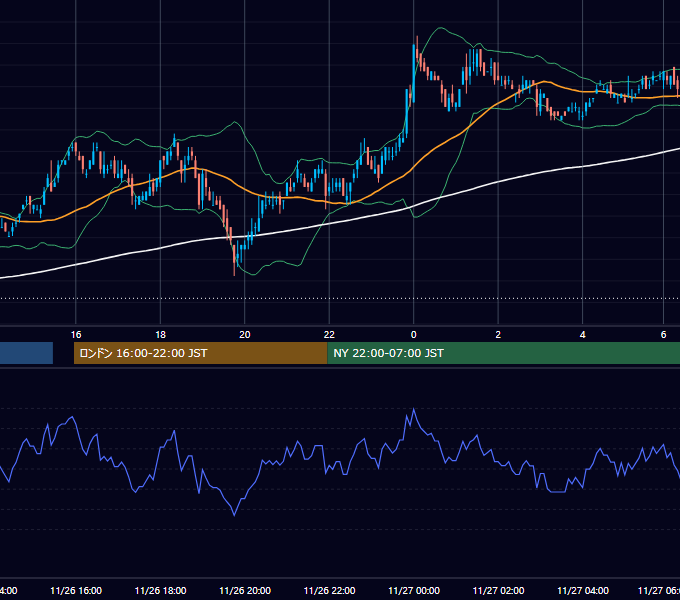The width and height of the screenshot is (680, 600).
Task: Click the time label 6 on the upper axis
Action: coord(663,335)
